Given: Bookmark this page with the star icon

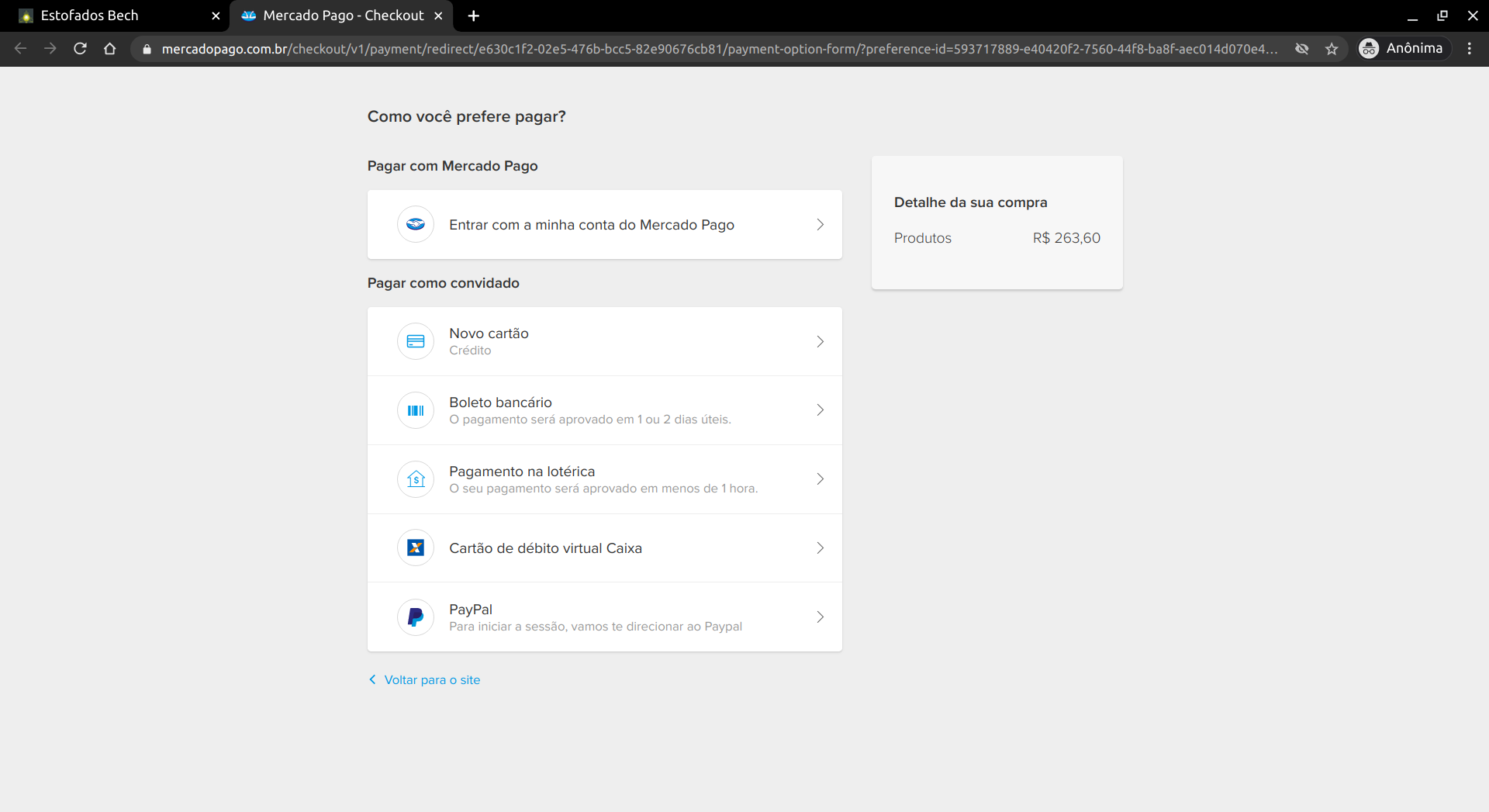Looking at the screenshot, I should click(1332, 49).
